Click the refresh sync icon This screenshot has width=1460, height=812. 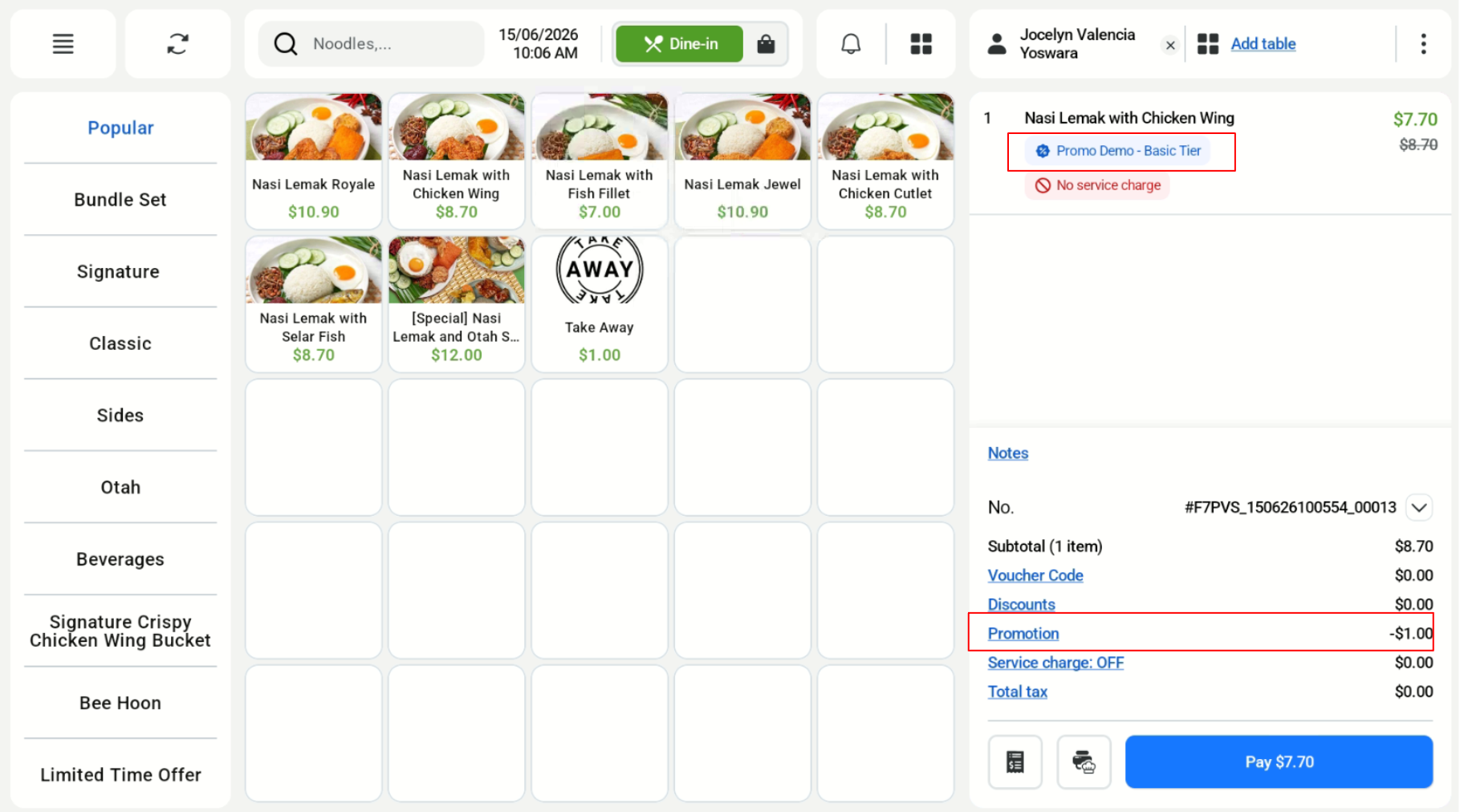pyautogui.click(x=177, y=44)
